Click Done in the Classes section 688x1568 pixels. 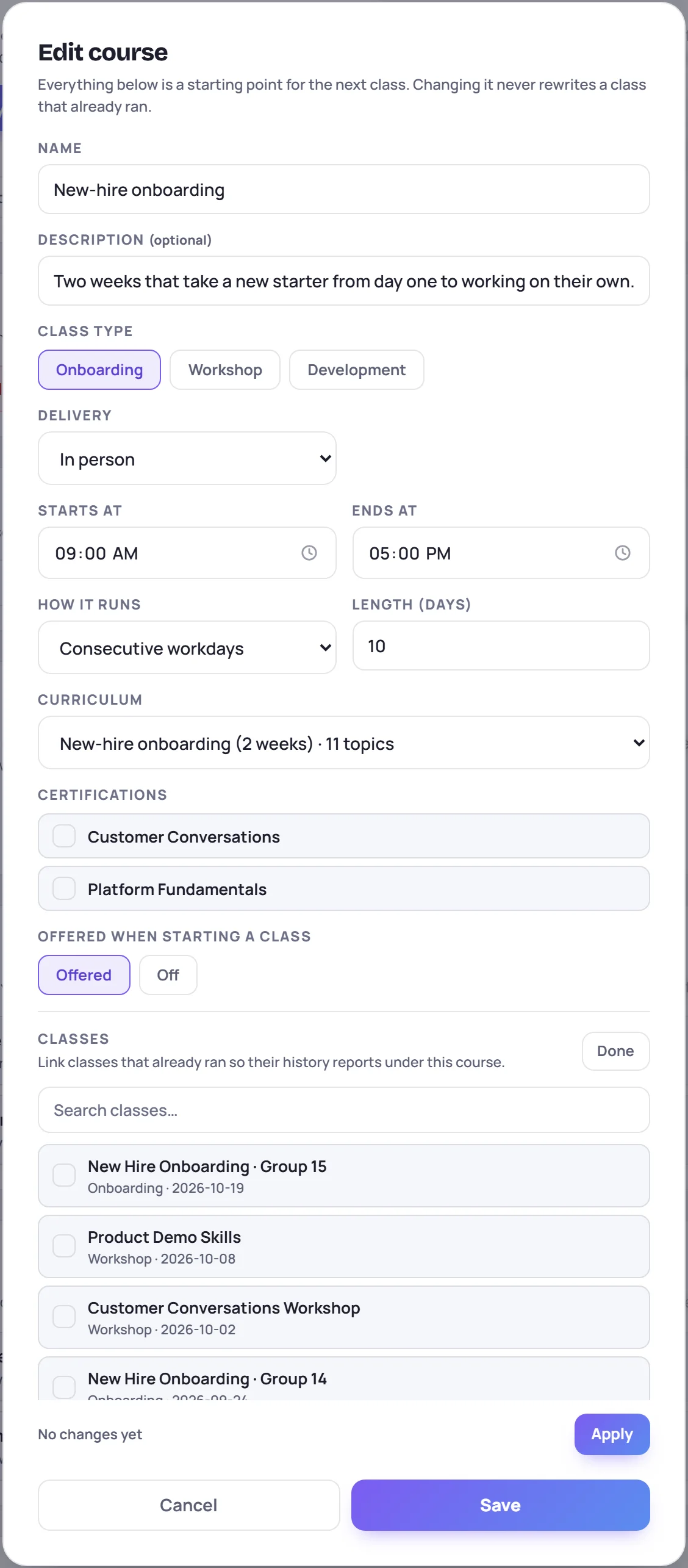616,1051
